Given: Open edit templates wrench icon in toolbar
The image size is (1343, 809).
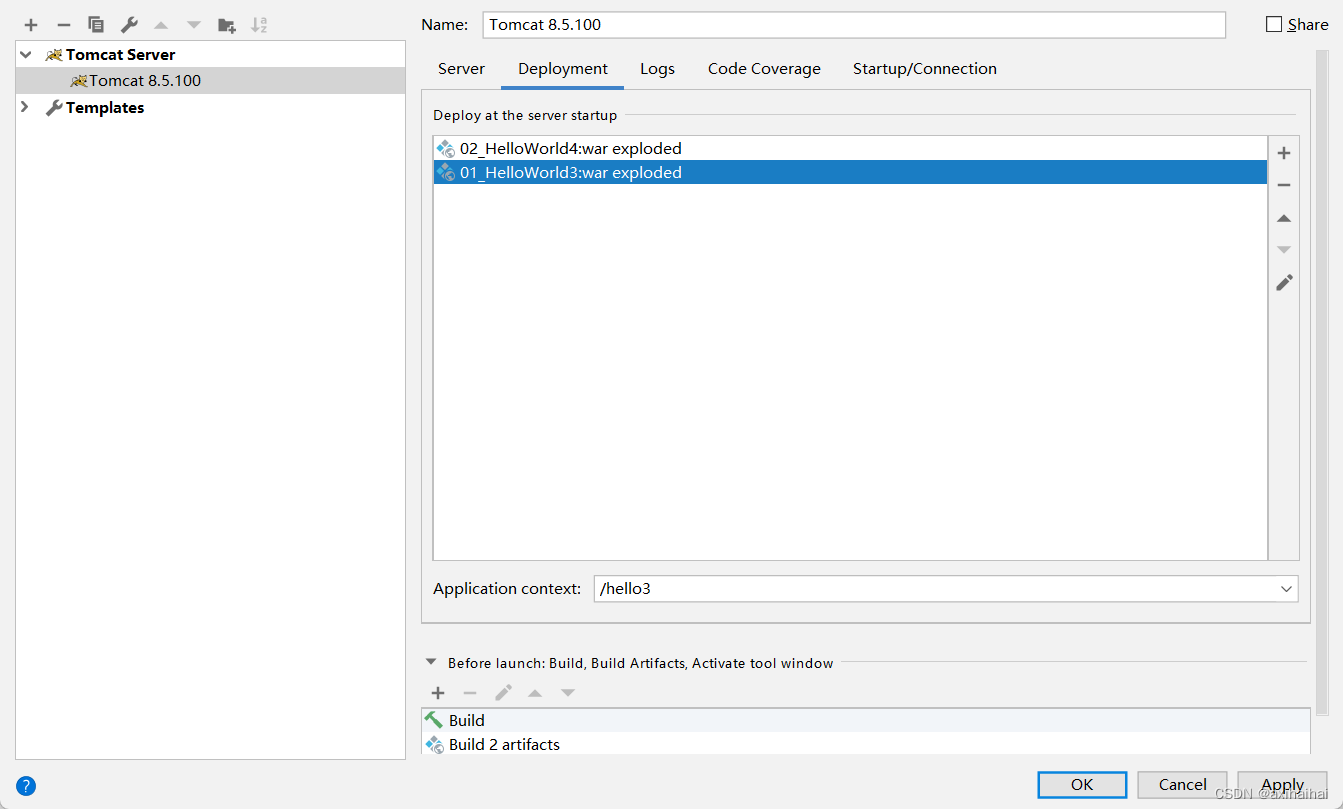Looking at the screenshot, I should 129,25.
